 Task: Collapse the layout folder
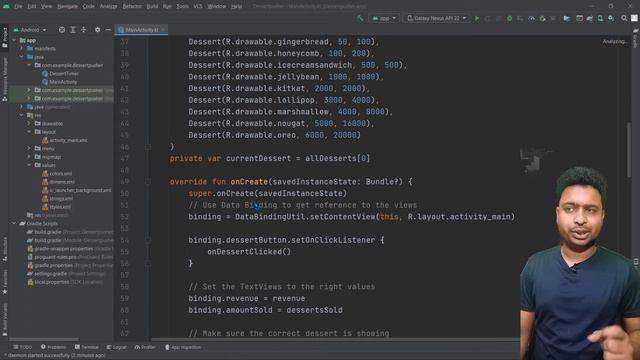click(x=29, y=132)
